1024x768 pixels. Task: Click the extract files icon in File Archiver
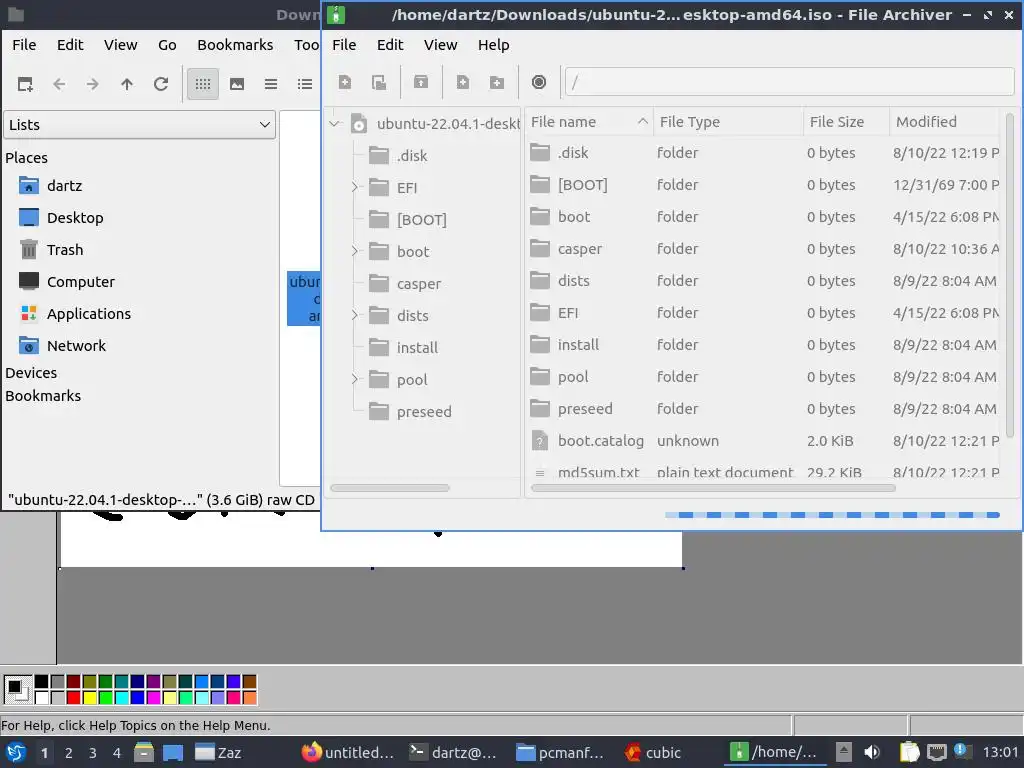(x=421, y=82)
